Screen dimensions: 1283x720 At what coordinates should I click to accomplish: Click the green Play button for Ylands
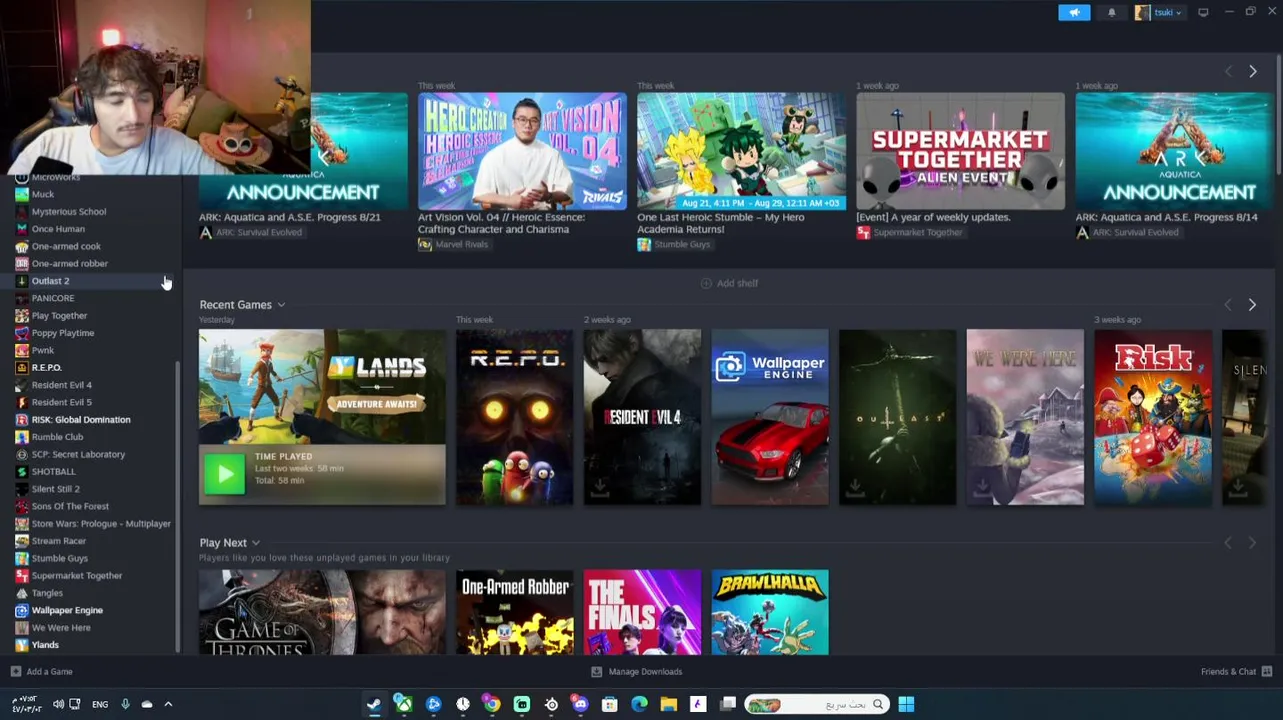pos(224,474)
